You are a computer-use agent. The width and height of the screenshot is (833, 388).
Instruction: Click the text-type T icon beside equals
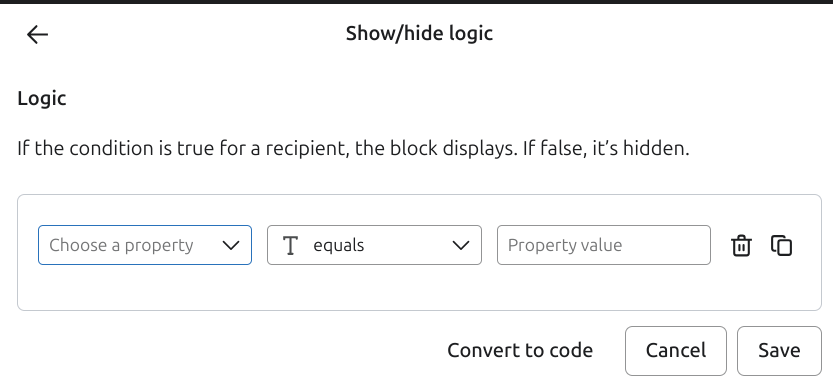pos(290,246)
